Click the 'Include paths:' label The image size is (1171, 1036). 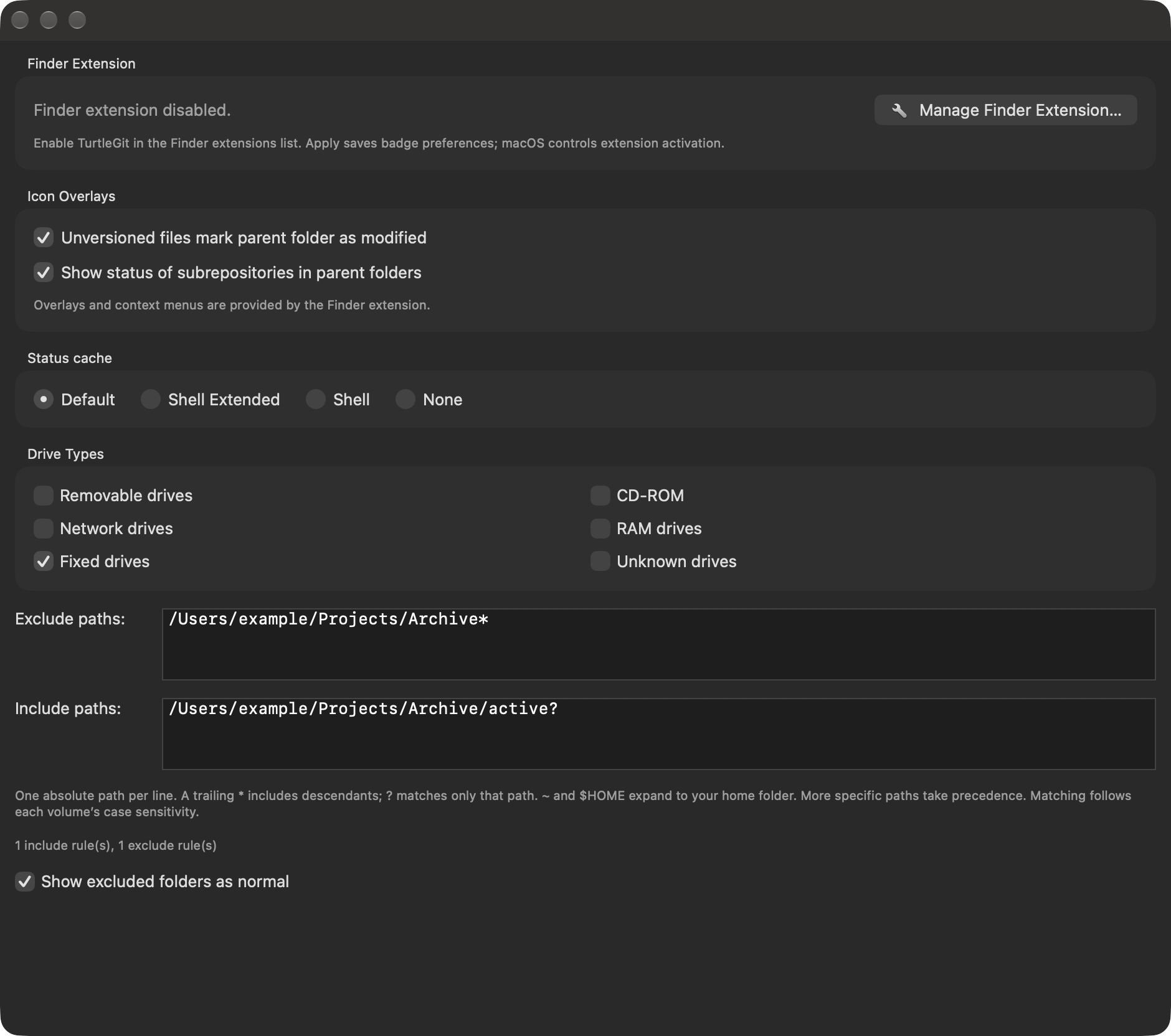pos(68,709)
